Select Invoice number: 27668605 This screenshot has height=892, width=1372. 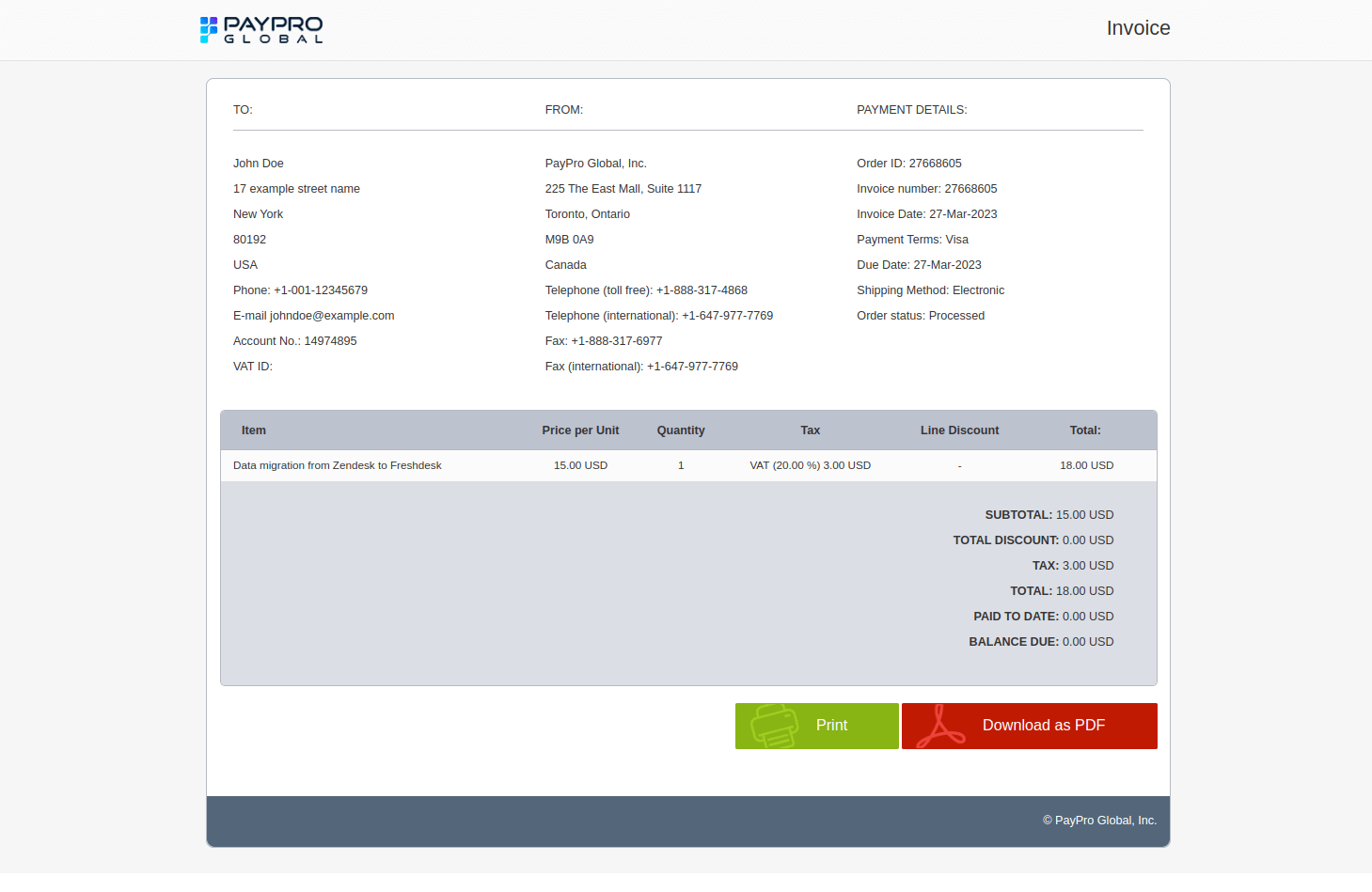[x=927, y=189]
